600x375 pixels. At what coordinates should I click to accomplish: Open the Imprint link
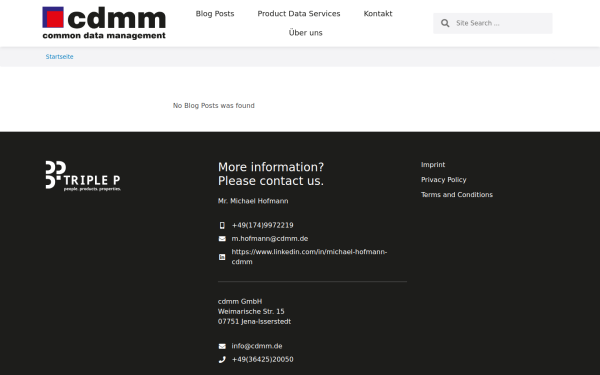tap(433, 165)
